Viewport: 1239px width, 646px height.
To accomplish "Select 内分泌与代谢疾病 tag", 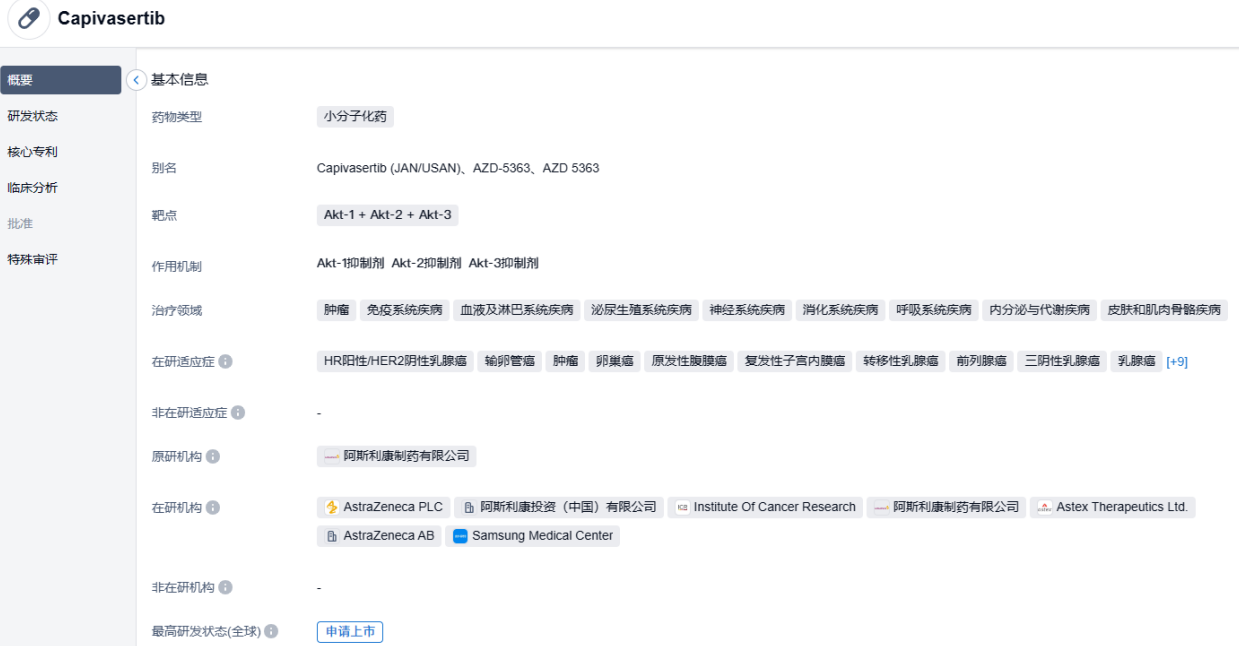I will tap(1040, 310).
